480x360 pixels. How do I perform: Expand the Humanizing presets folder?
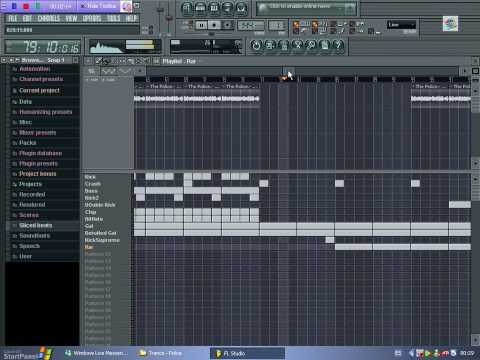(46, 112)
